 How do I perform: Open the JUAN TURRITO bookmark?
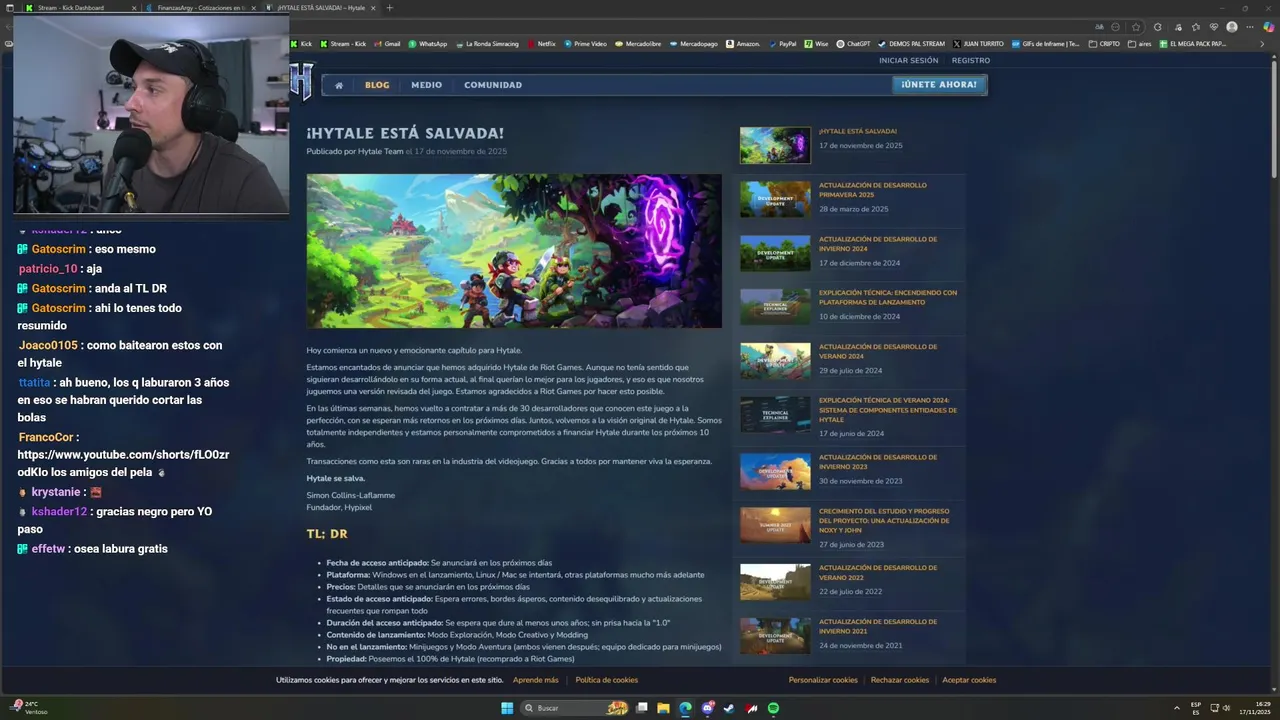[x=978, y=44]
